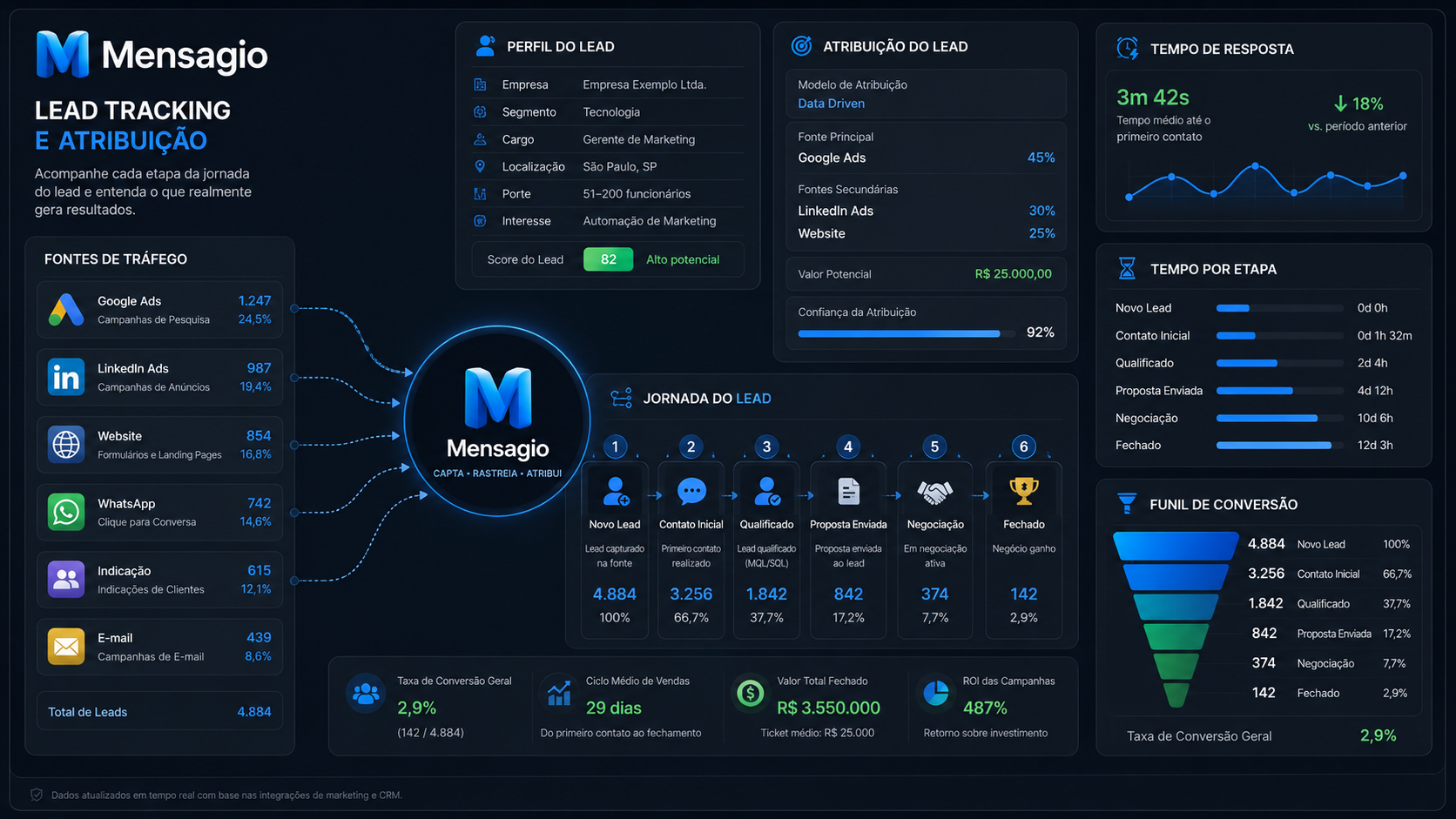Click the Google Ads logo icon
The width and height of the screenshot is (1456, 819).
click(66, 310)
